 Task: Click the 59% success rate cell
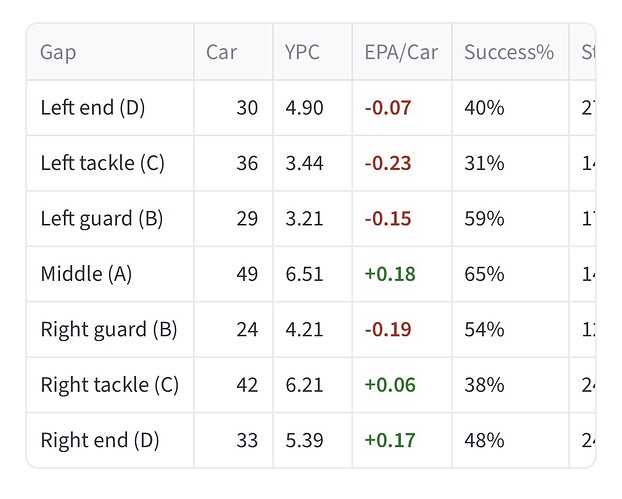(x=484, y=218)
